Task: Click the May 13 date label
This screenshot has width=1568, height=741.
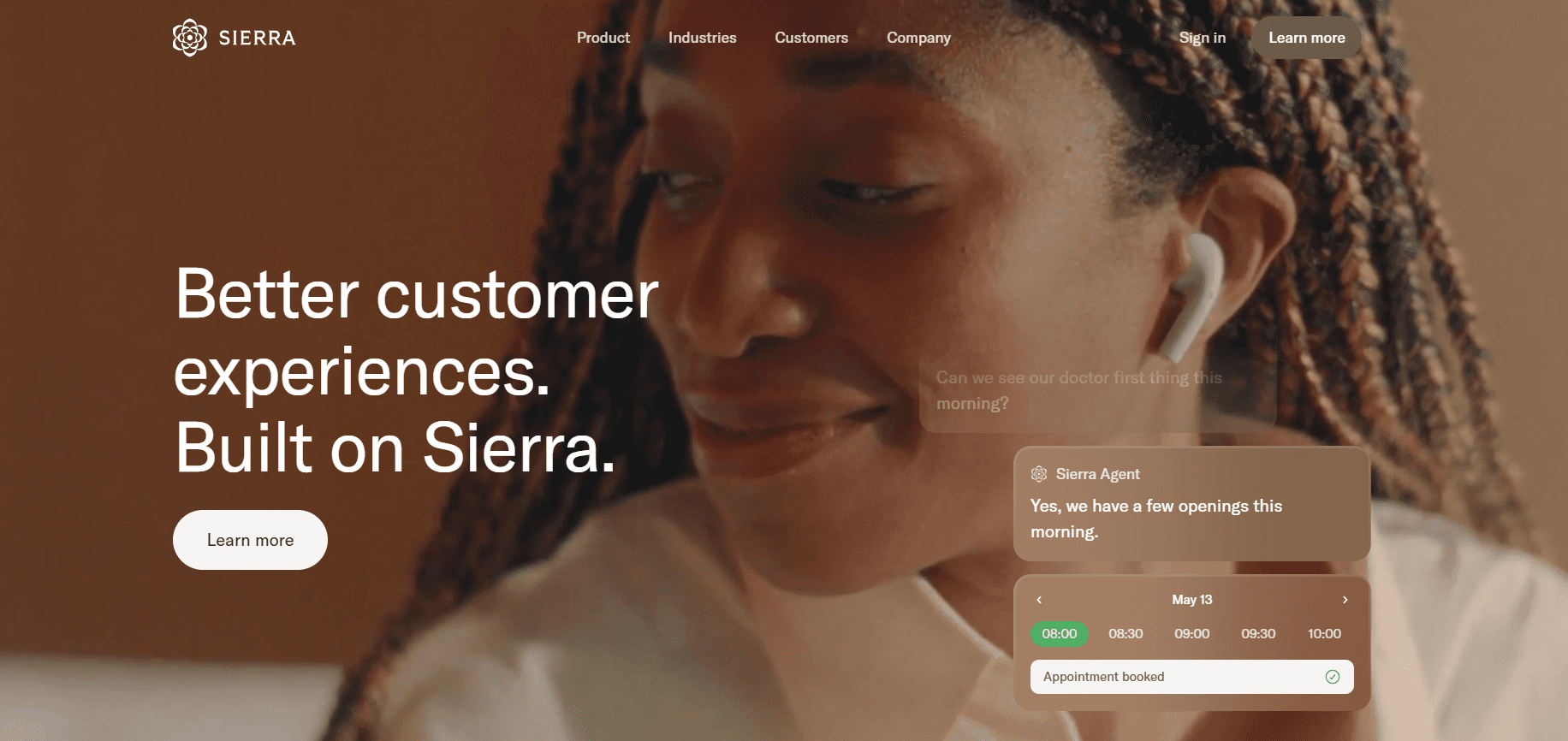Action: tap(1192, 600)
